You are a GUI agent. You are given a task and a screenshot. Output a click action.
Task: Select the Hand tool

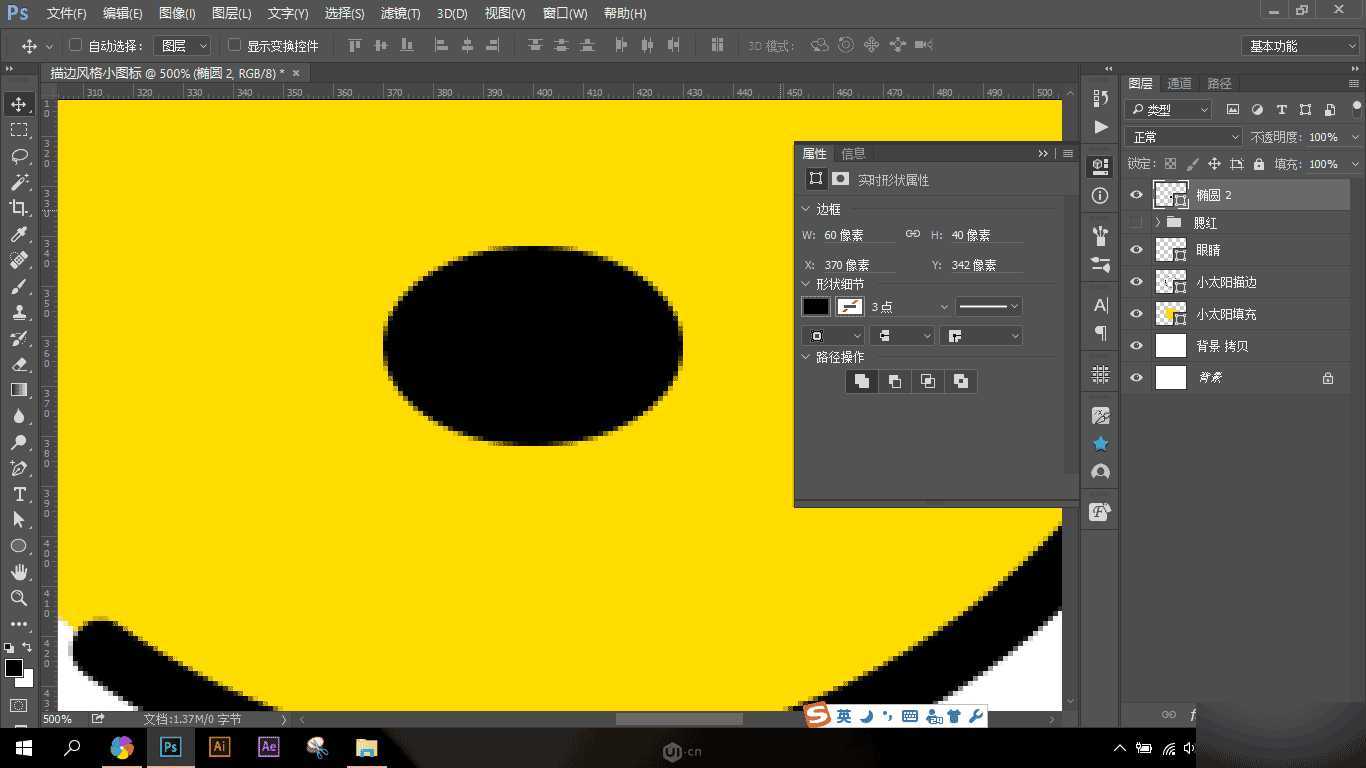[20, 572]
